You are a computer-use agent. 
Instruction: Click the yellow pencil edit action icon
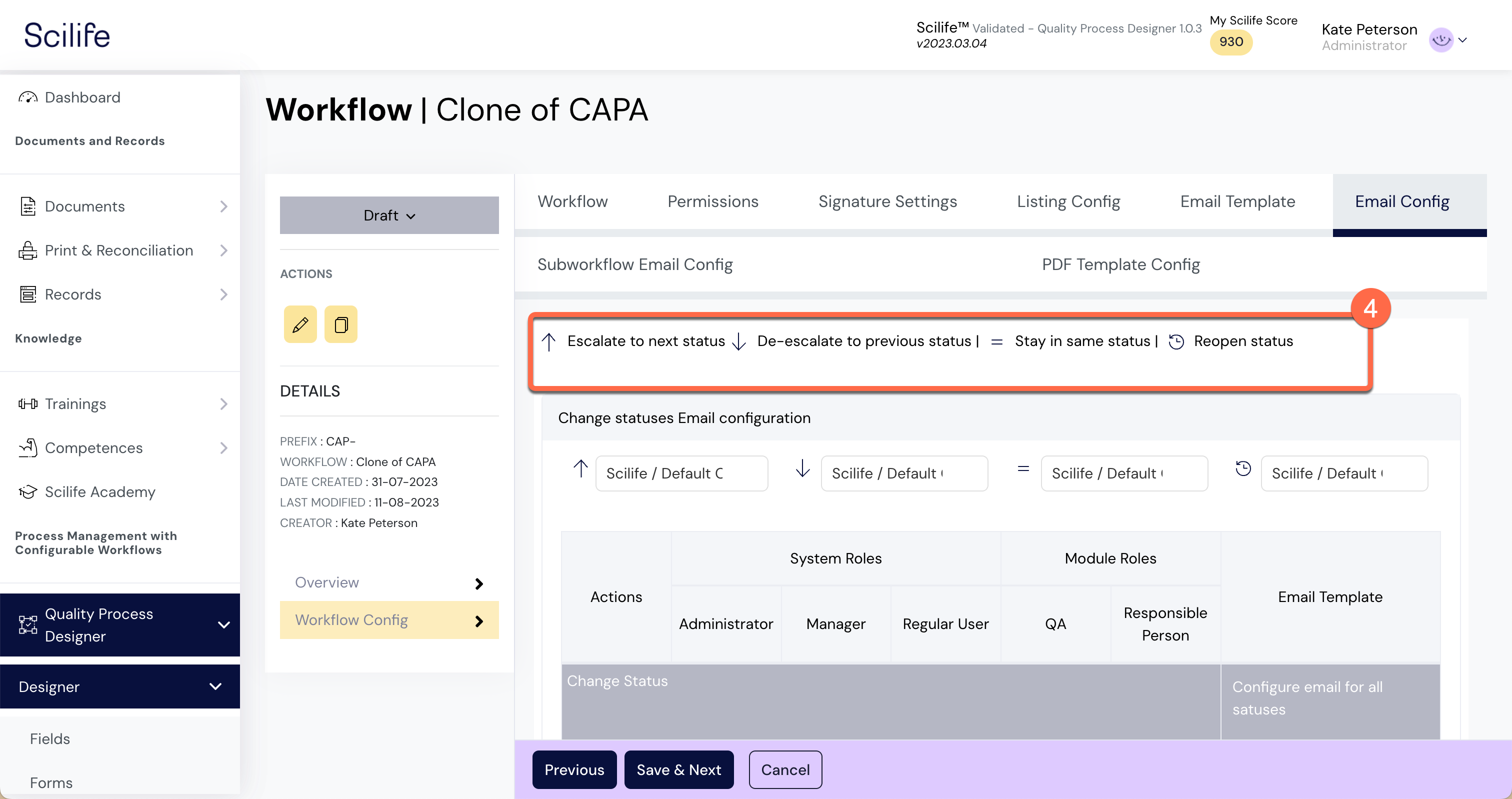tap(300, 324)
